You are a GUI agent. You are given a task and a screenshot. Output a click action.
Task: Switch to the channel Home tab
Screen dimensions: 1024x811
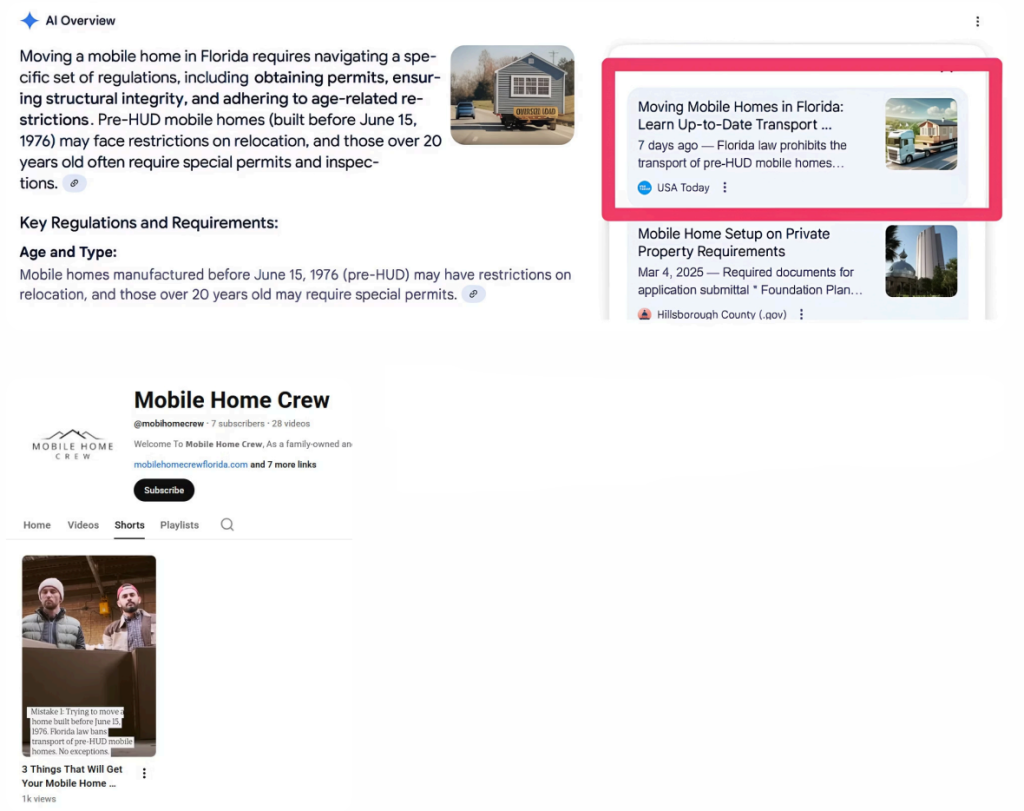click(37, 525)
